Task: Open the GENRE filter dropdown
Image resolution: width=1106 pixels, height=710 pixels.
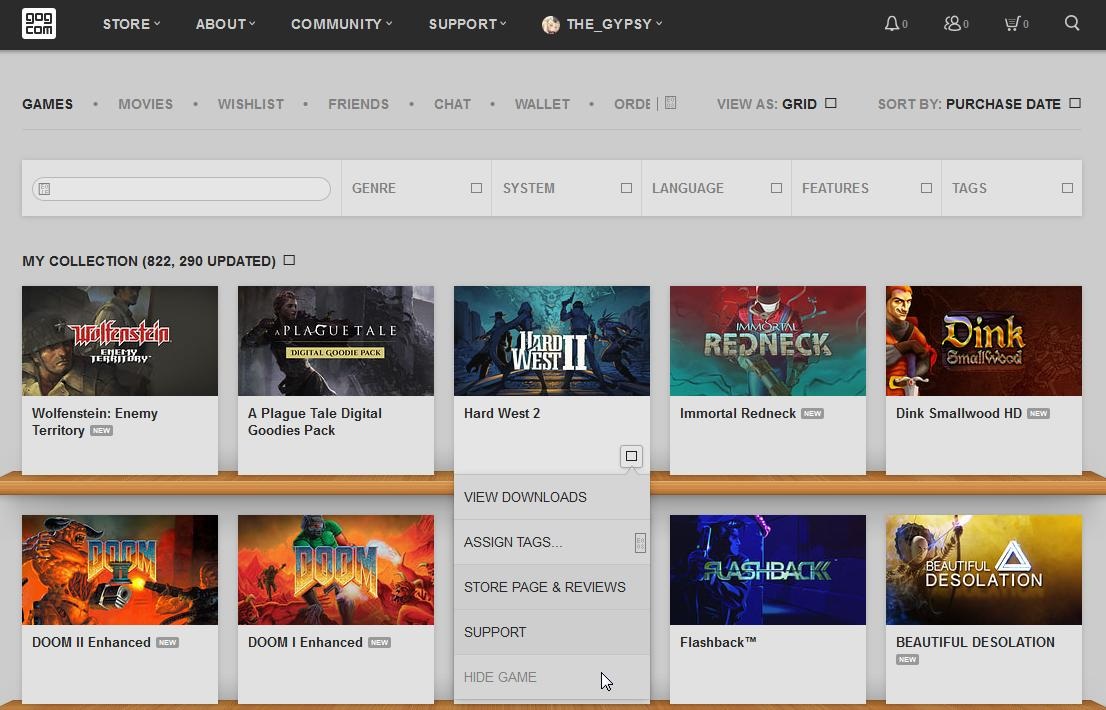Action: (417, 188)
